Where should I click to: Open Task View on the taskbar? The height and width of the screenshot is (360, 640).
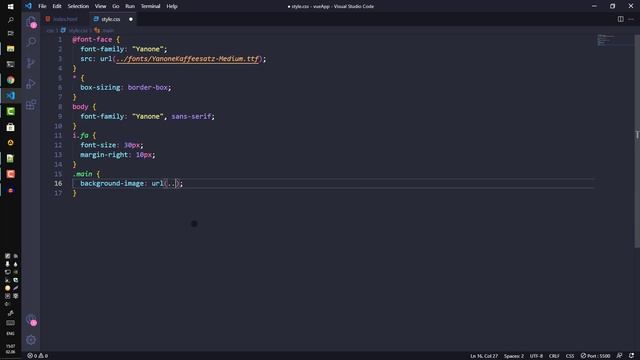(x=11, y=33)
